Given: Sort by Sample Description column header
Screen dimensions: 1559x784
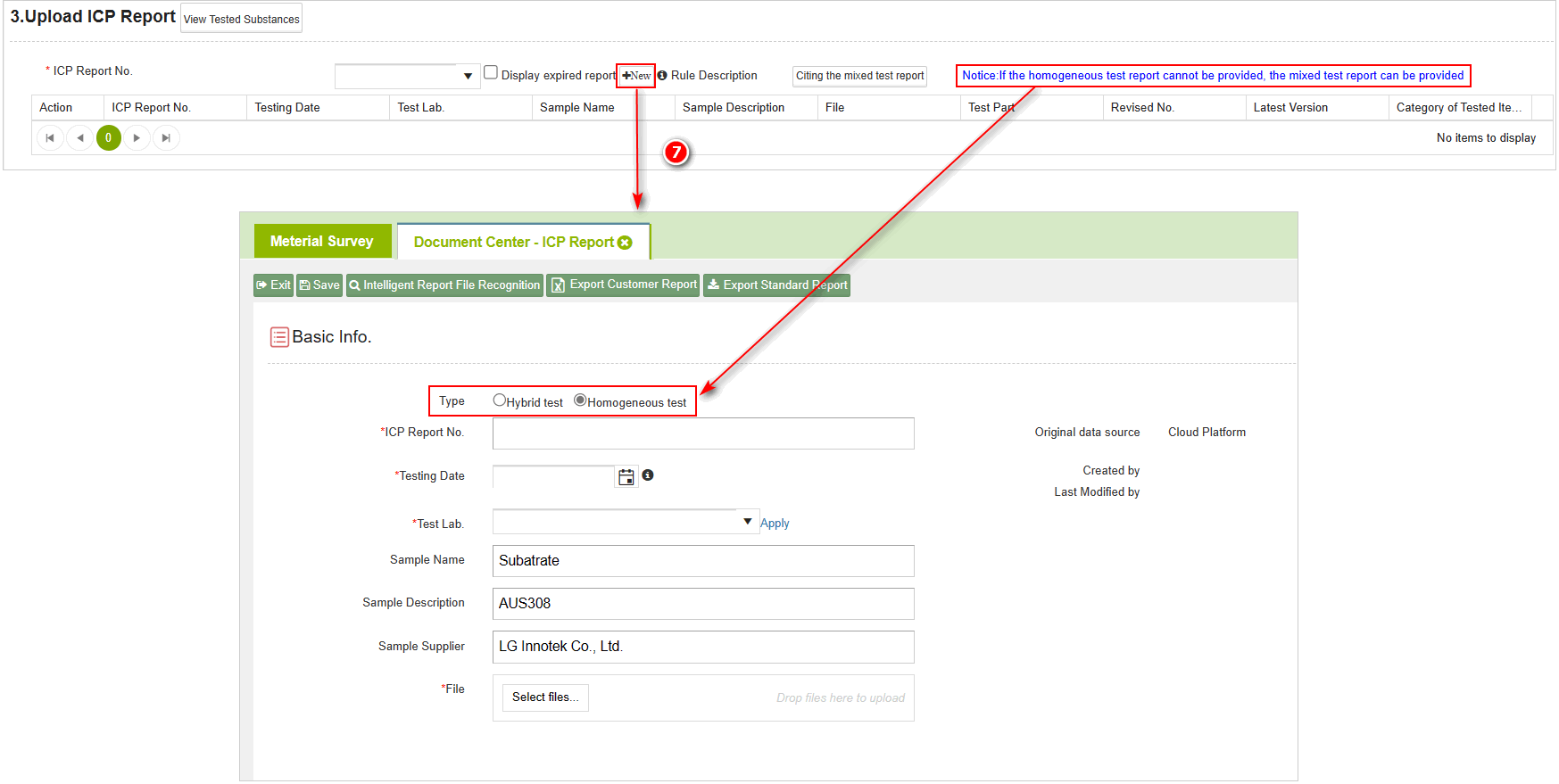Looking at the screenshot, I should click(x=746, y=108).
